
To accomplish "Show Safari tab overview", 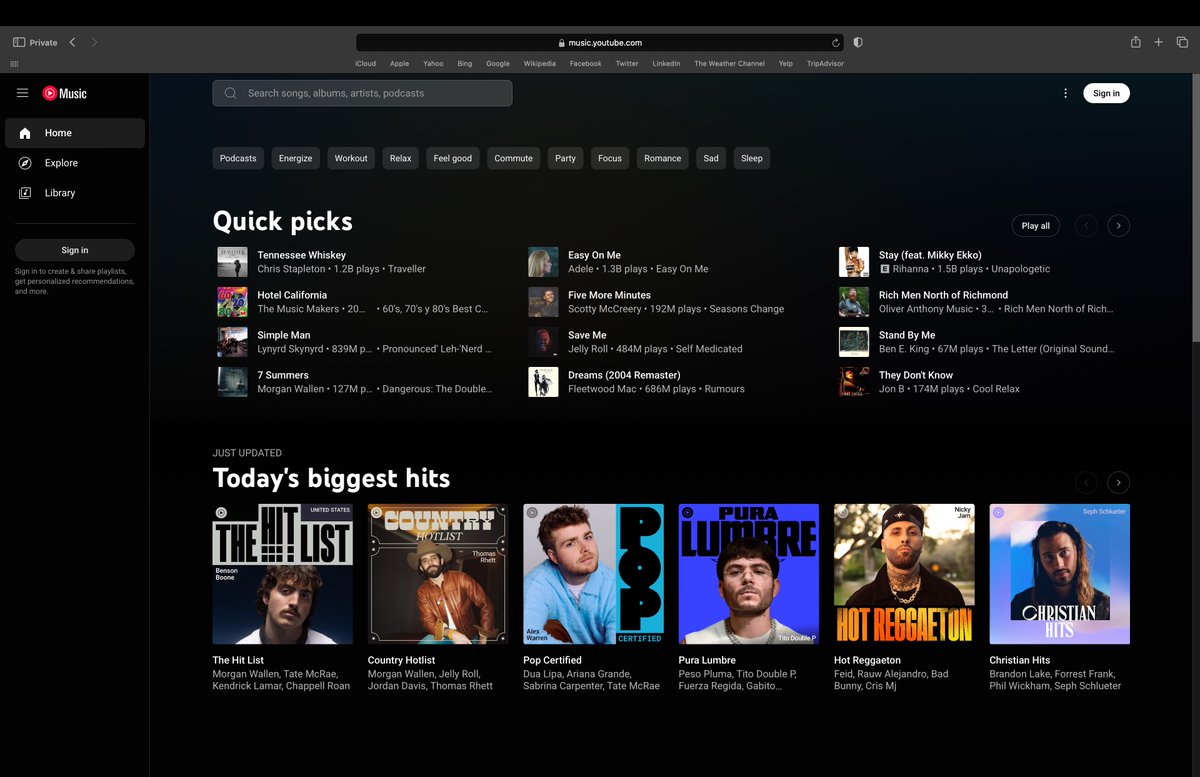I will [1182, 42].
